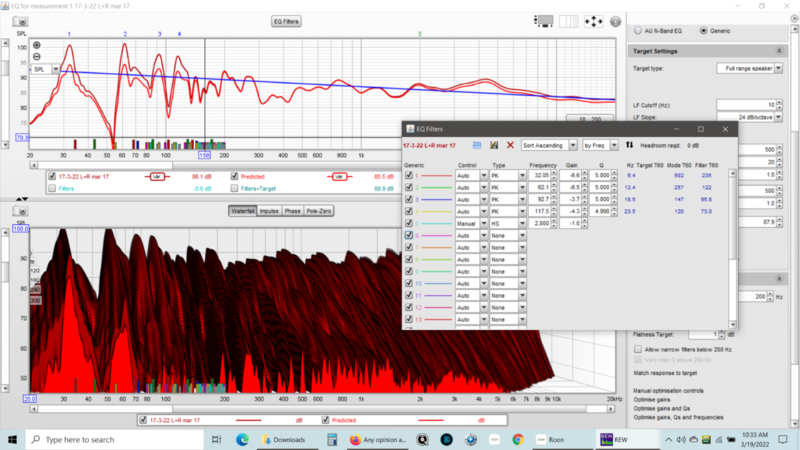
Task: Zoom out with the minus magnifier on graph
Action: click(37, 57)
